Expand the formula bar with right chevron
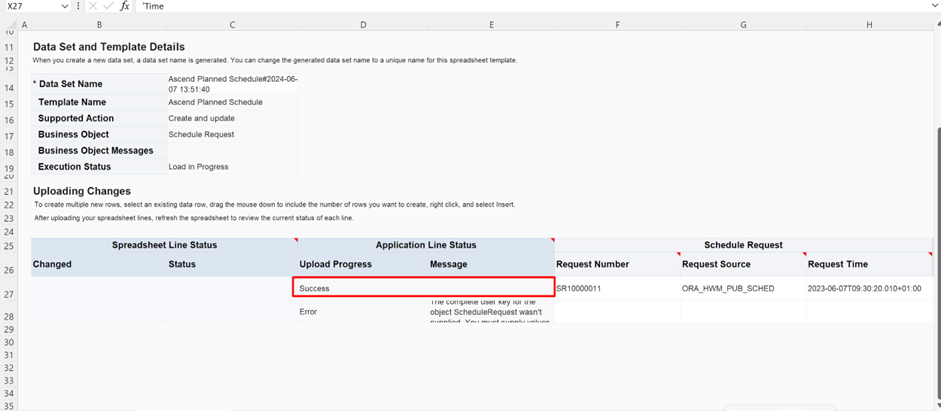 (934, 6)
